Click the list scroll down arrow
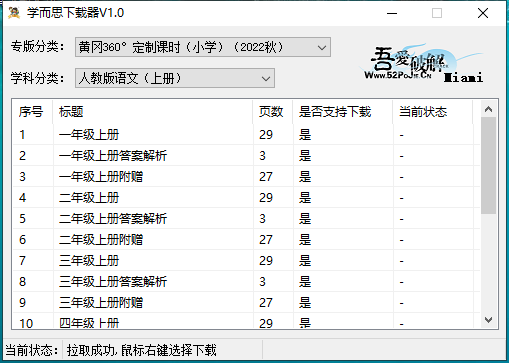 click(489, 320)
